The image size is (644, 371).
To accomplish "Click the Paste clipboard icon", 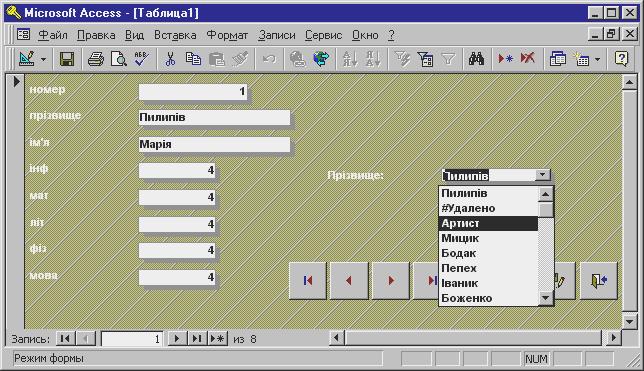I will tap(216, 59).
